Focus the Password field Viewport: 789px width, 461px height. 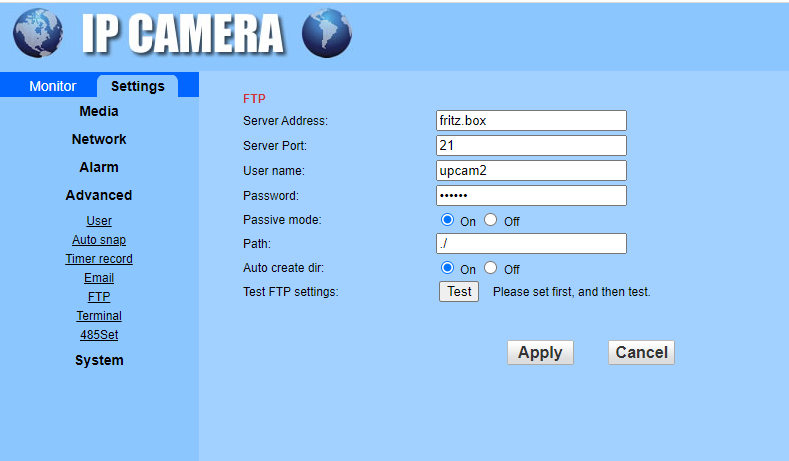coord(531,195)
